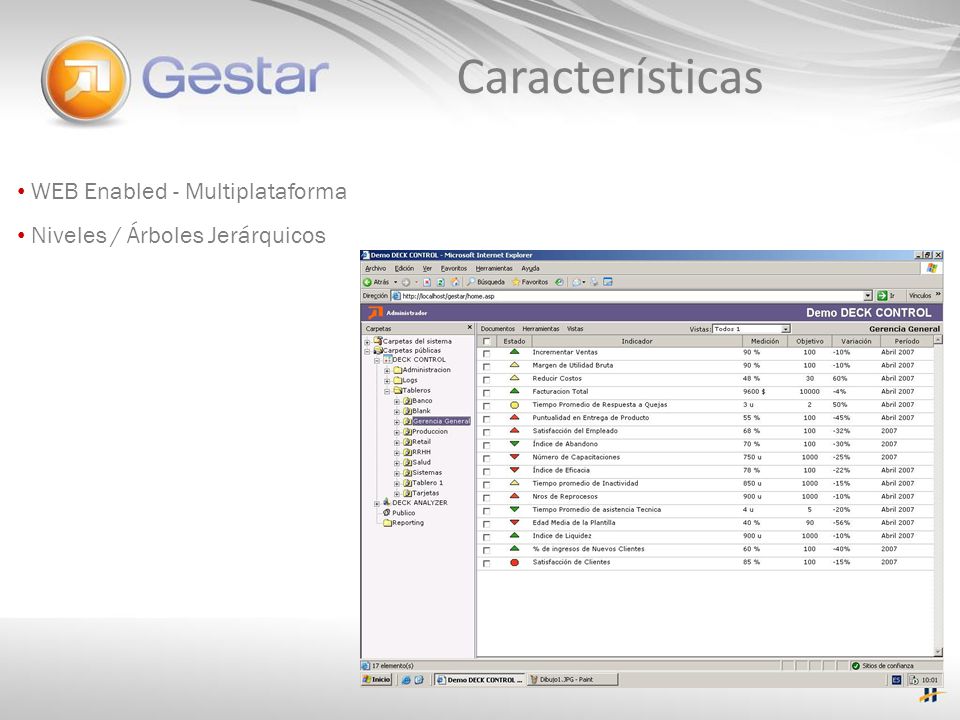Click the yellow circle for Tiempo Promedio de Respuesta a Quejas
Screen dimensions: 960x720
[x=514, y=405]
